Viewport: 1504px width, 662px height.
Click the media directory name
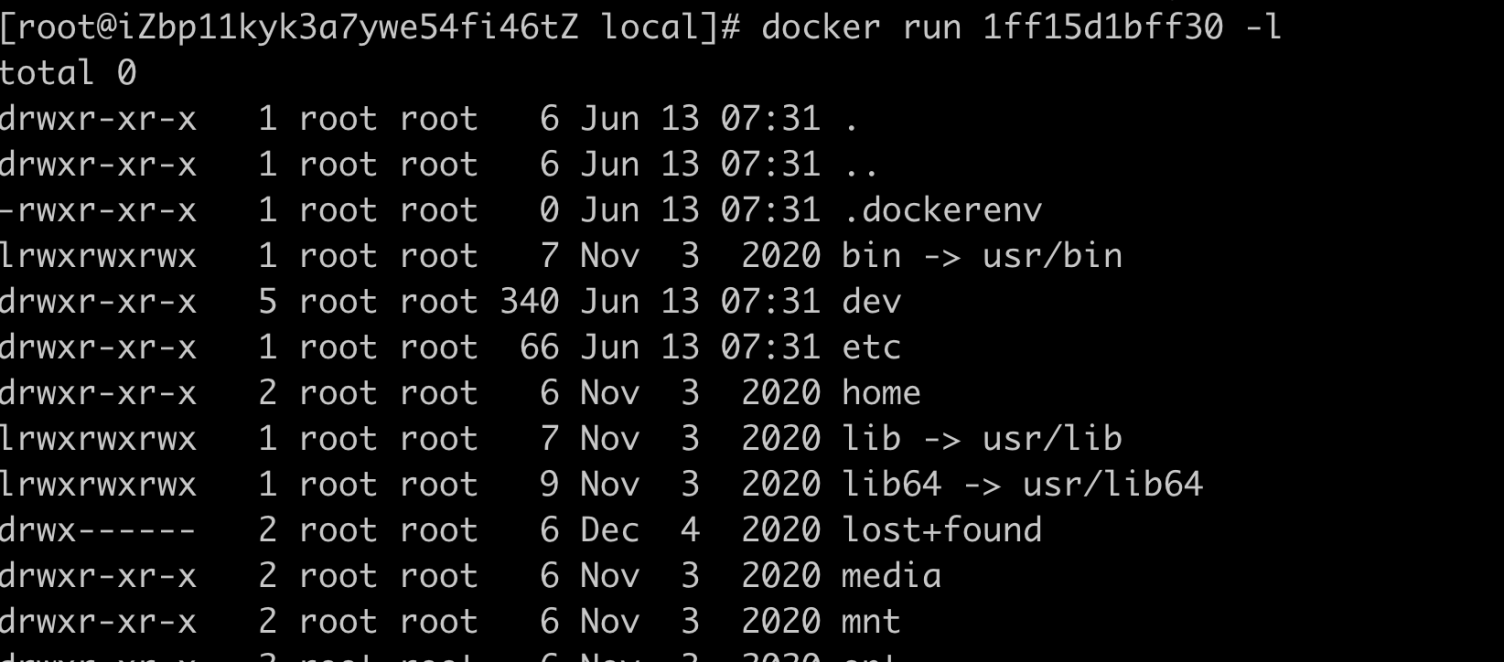(892, 576)
